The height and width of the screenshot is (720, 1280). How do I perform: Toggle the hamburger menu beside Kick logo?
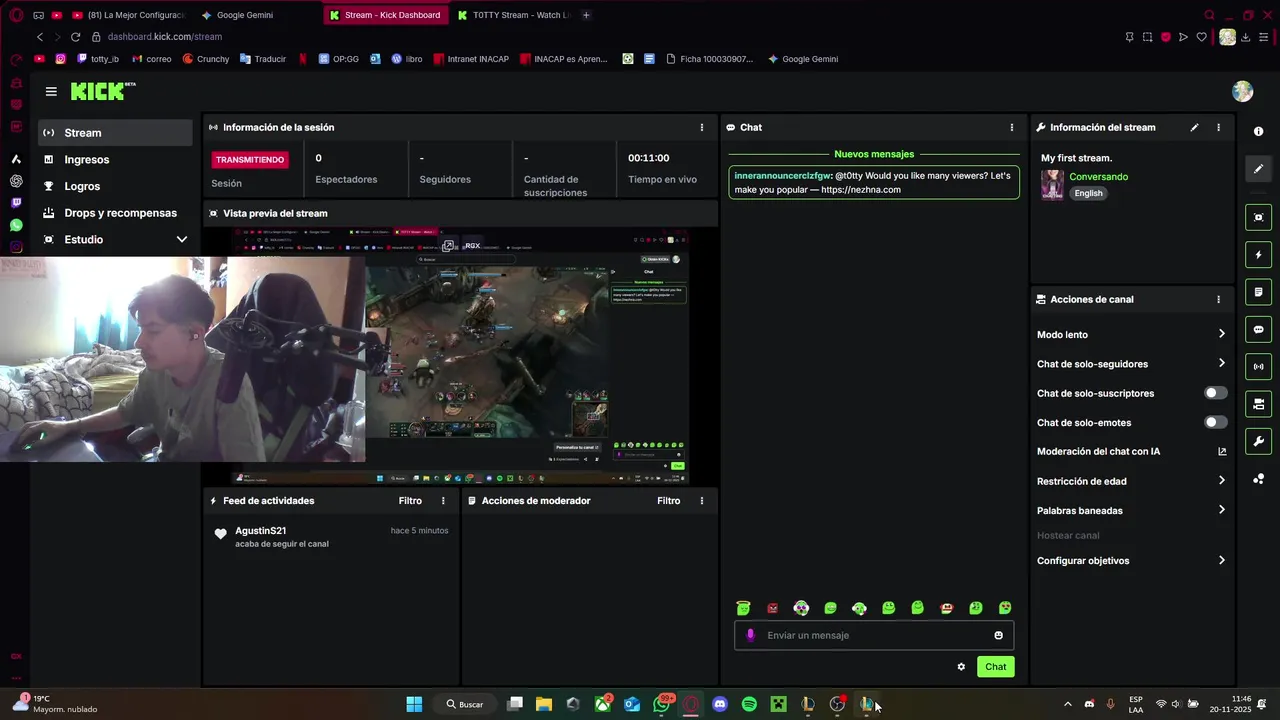coord(51,91)
